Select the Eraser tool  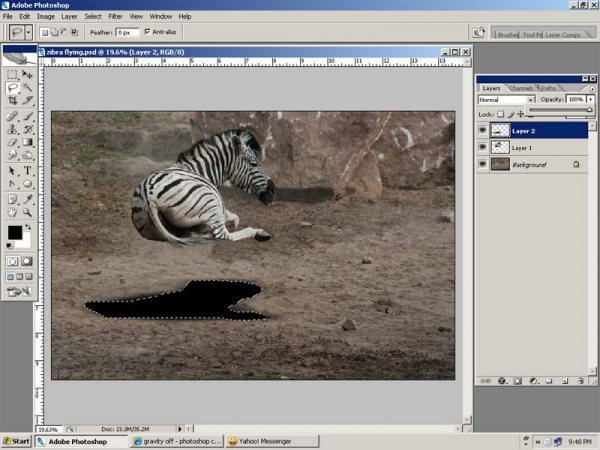[x=12, y=142]
